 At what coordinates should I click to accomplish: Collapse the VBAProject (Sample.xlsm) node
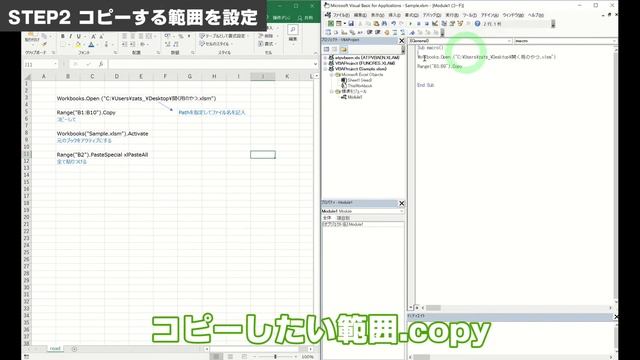point(325,69)
